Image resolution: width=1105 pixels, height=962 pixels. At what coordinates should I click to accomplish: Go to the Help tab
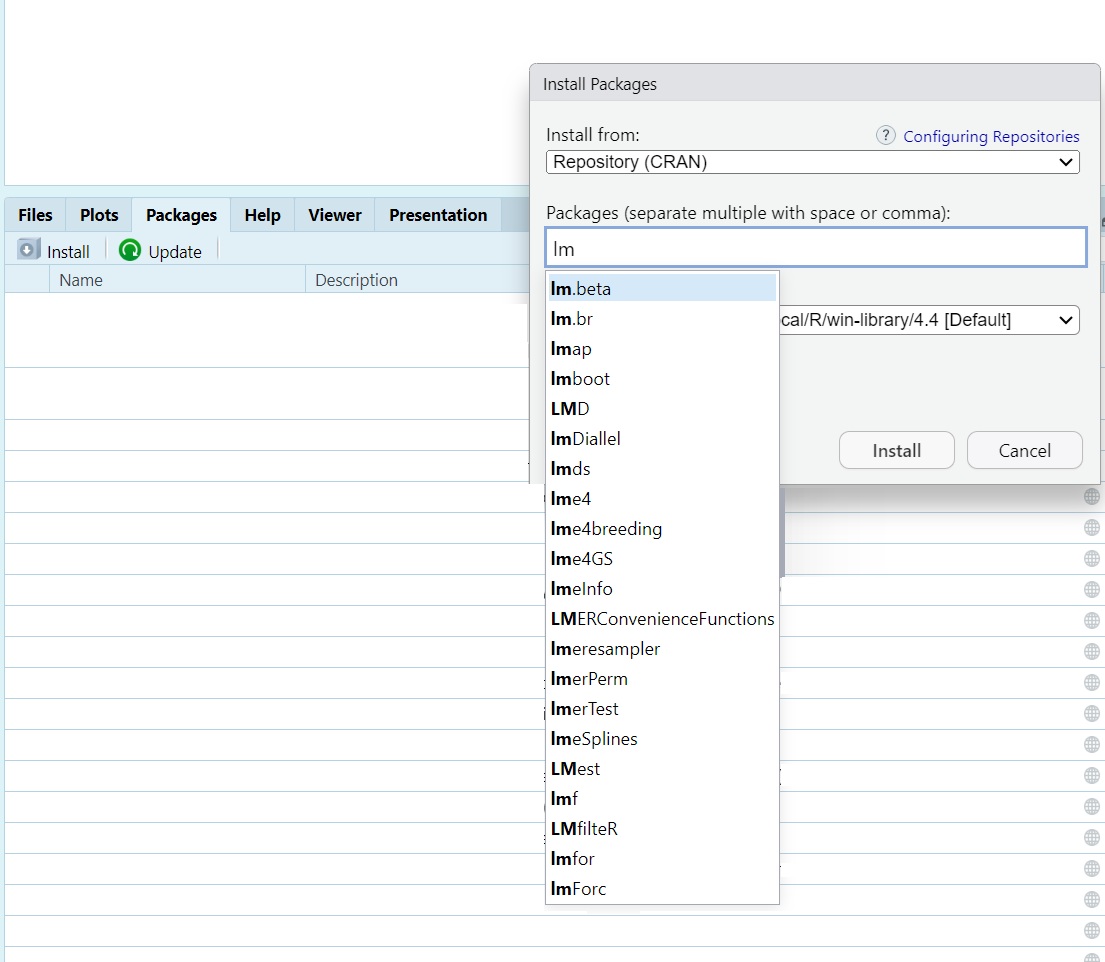[262, 215]
